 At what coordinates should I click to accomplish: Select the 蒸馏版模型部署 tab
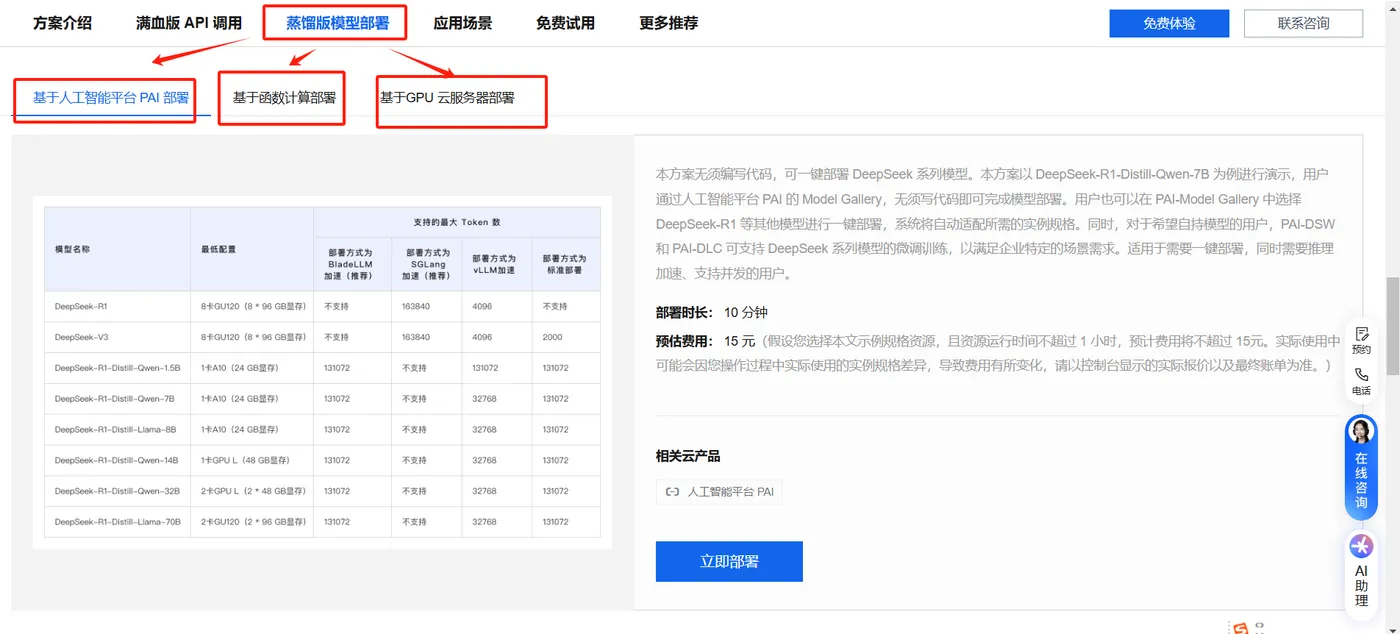tap(337, 22)
